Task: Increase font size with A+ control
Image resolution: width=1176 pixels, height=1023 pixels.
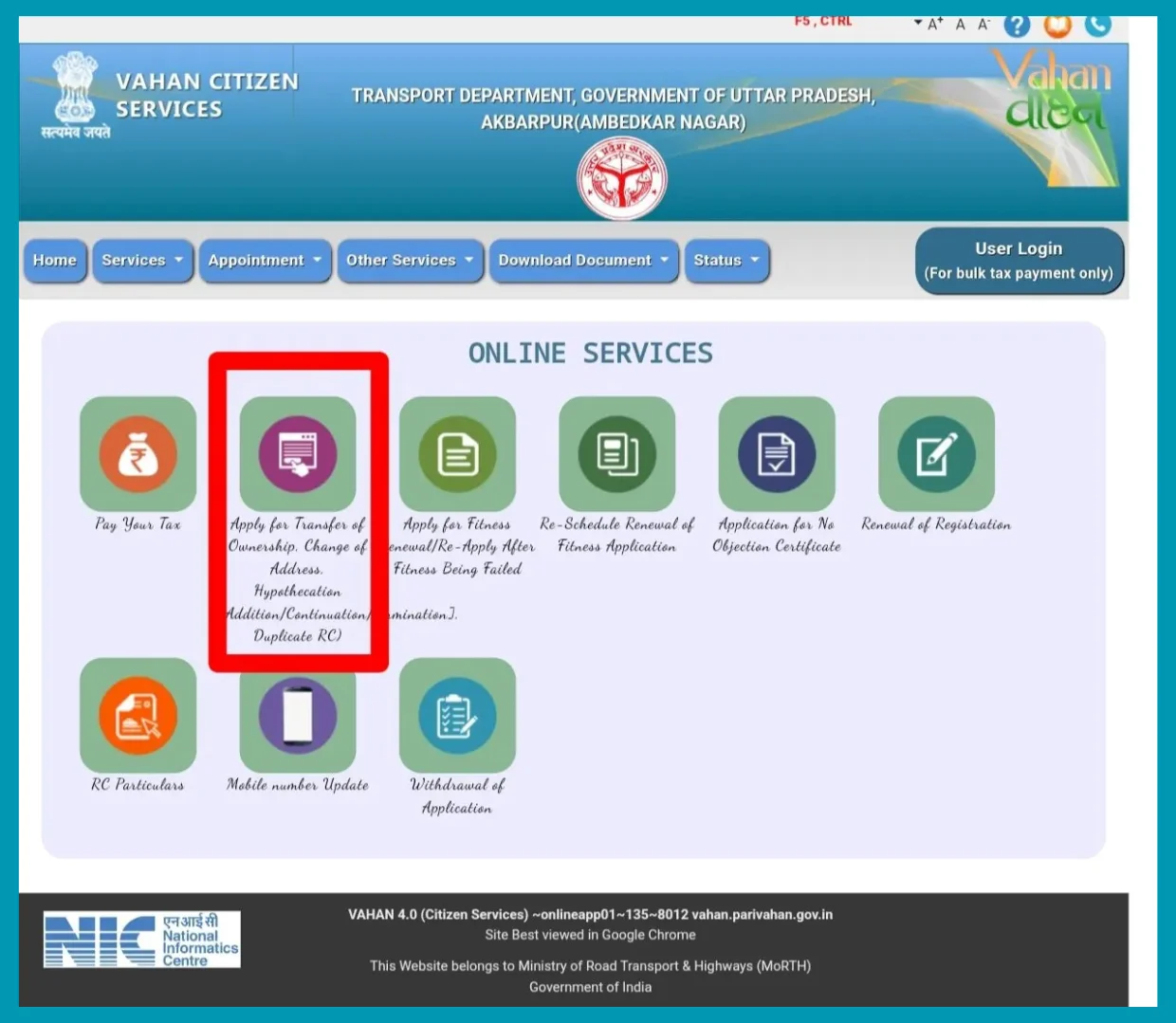Action: (x=935, y=25)
